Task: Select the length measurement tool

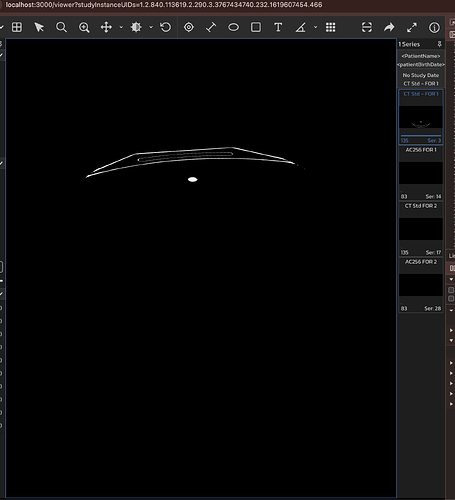Action: coord(211,27)
